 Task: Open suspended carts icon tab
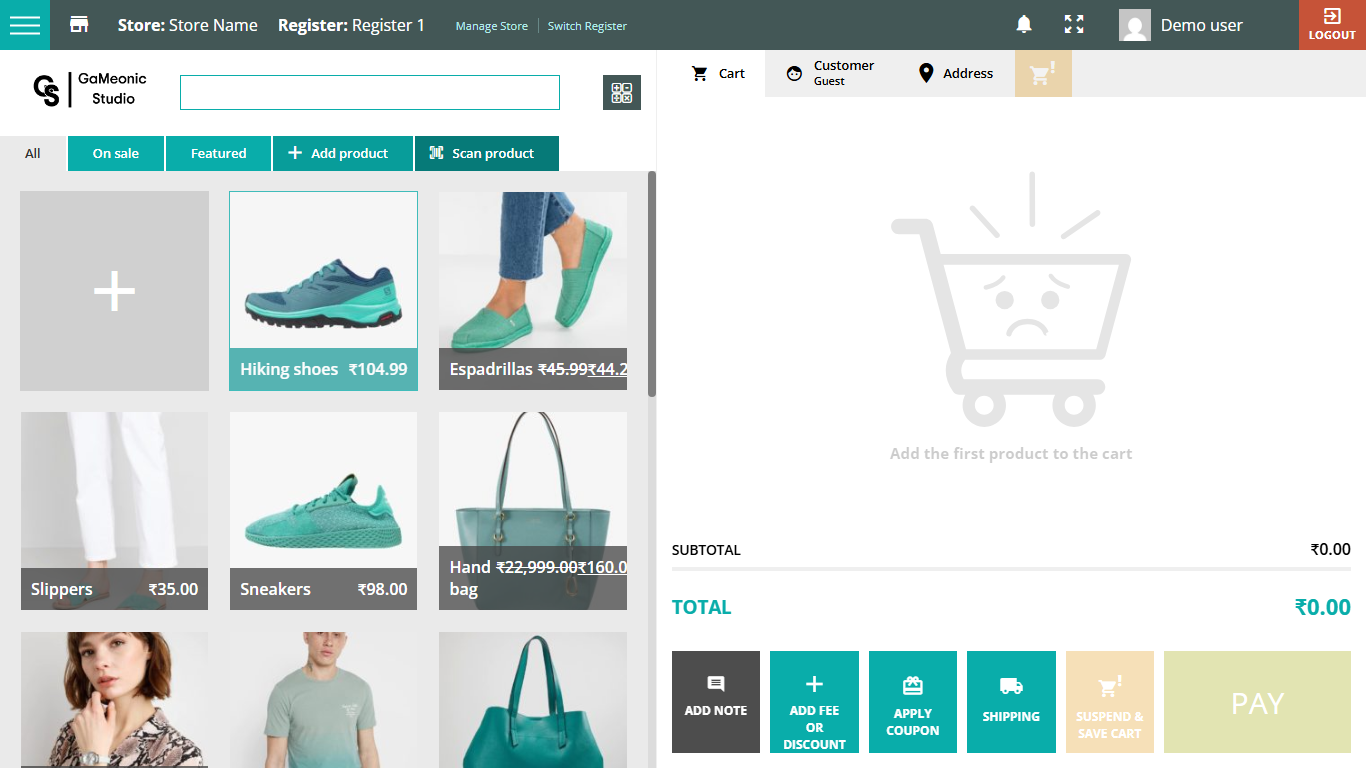(x=1043, y=74)
